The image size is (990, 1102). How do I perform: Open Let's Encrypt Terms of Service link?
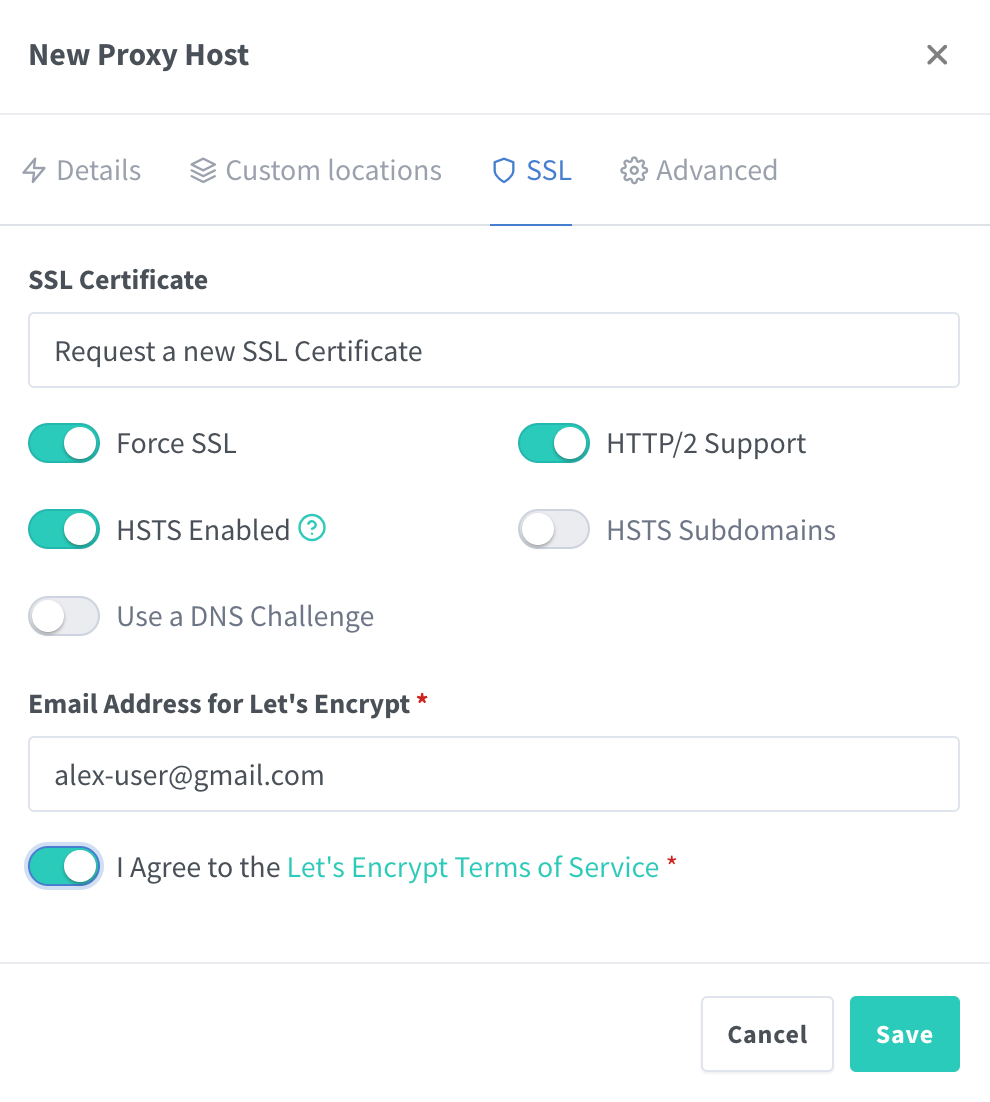(473, 867)
